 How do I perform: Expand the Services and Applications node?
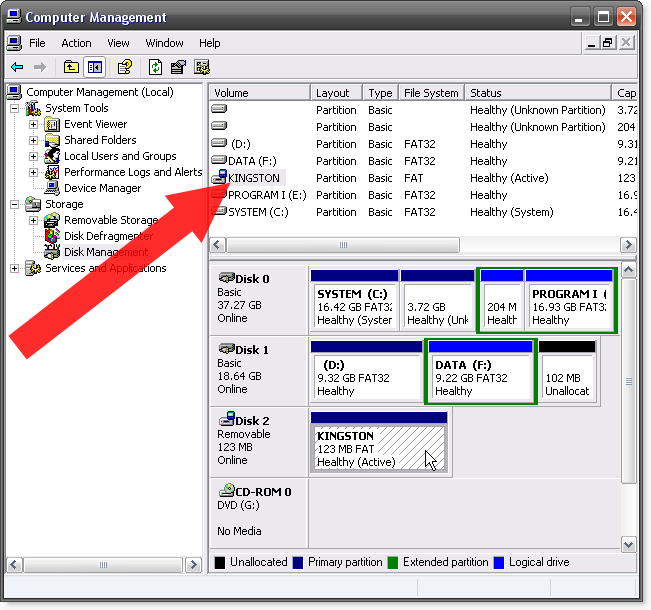click(x=15, y=269)
